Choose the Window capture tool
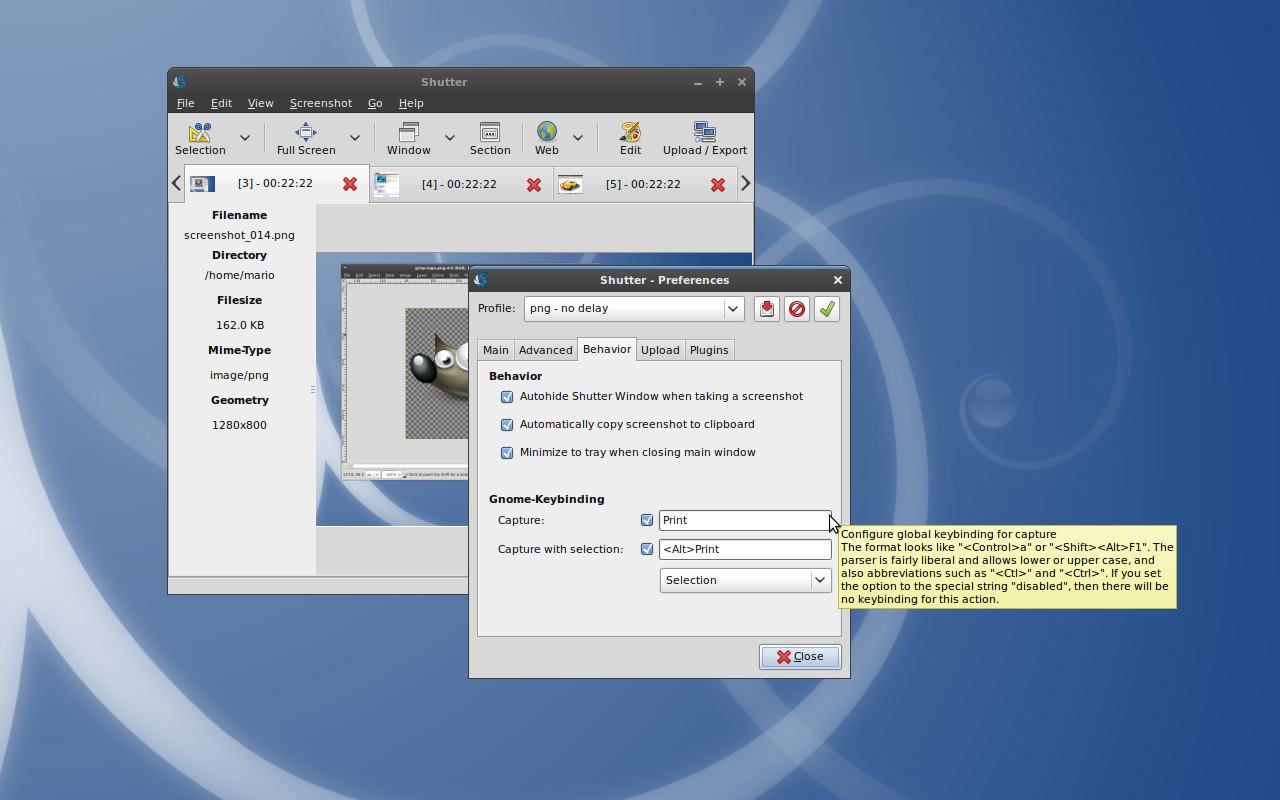Image resolution: width=1280 pixels, height=800 pixels. point(408,138)
